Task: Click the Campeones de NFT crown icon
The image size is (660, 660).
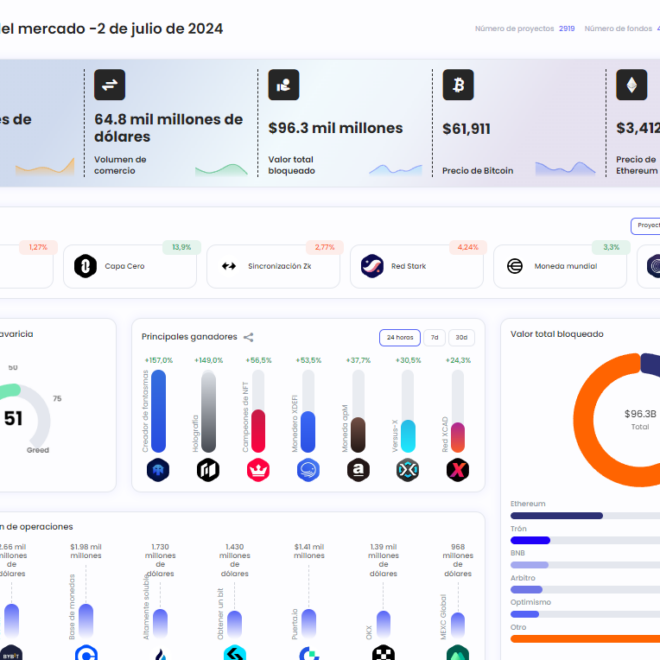Action: pos(257,469)
